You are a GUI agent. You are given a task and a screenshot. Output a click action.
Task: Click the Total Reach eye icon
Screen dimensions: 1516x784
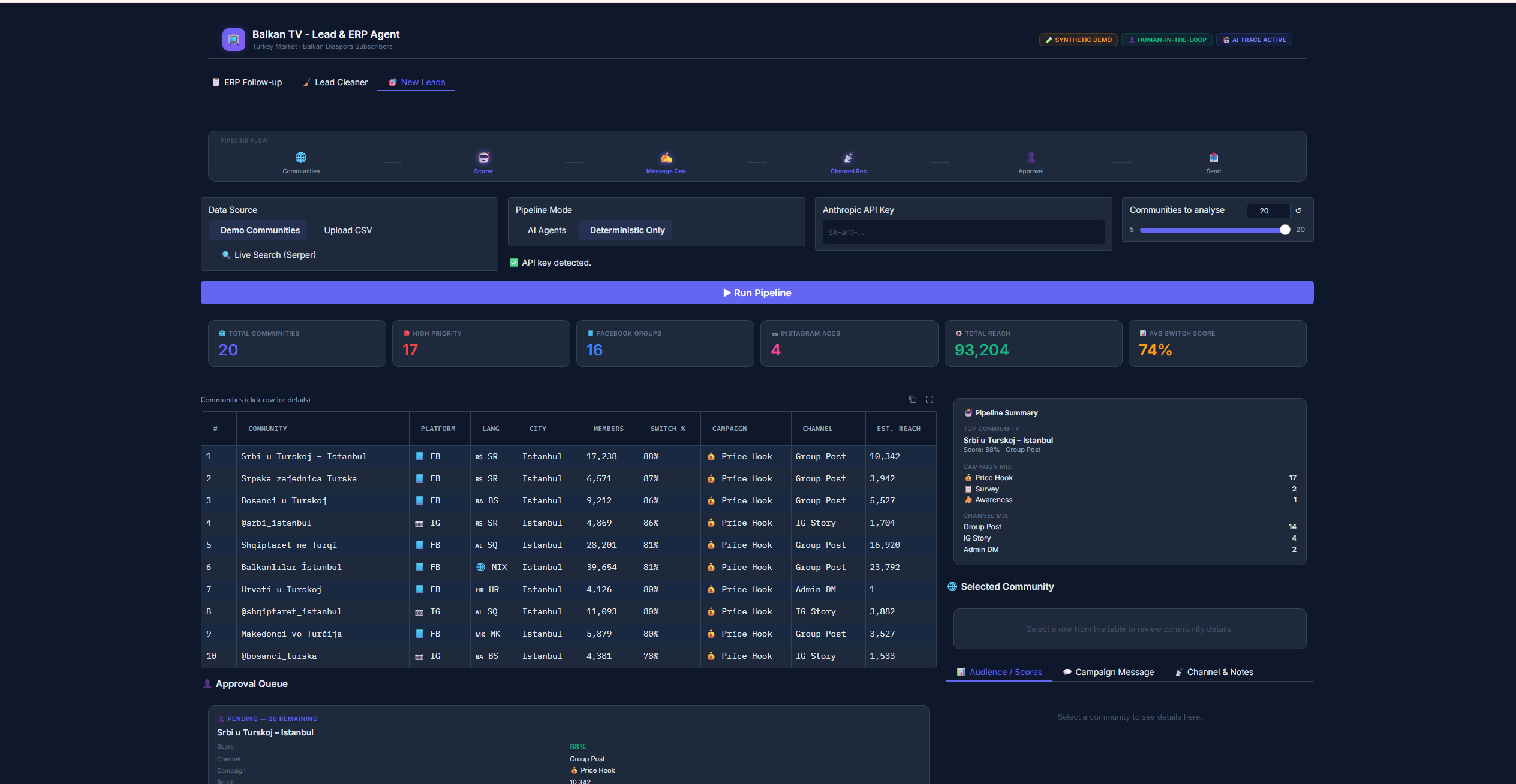pos(959,333)
